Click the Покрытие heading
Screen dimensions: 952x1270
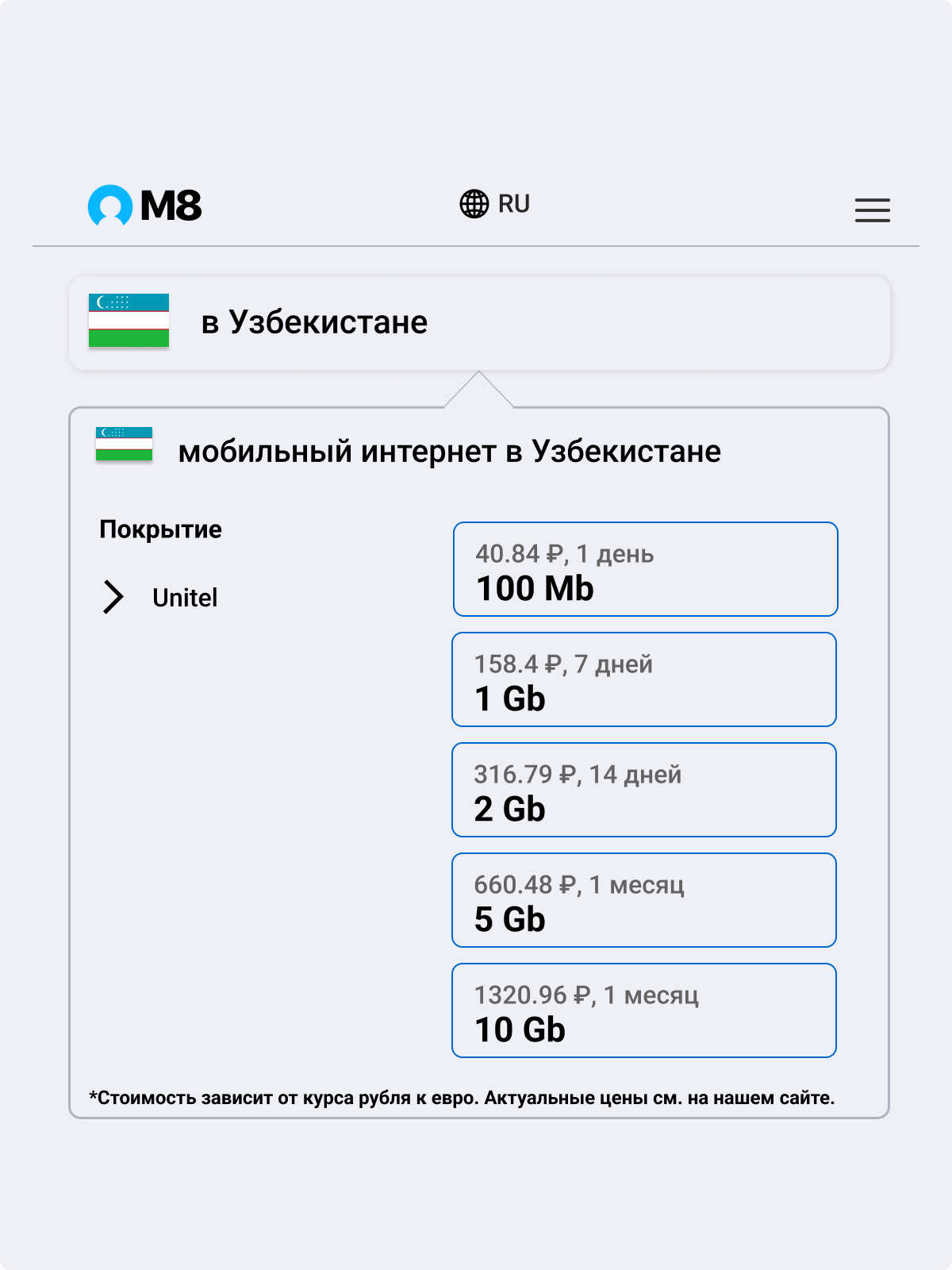coord(160,529)
